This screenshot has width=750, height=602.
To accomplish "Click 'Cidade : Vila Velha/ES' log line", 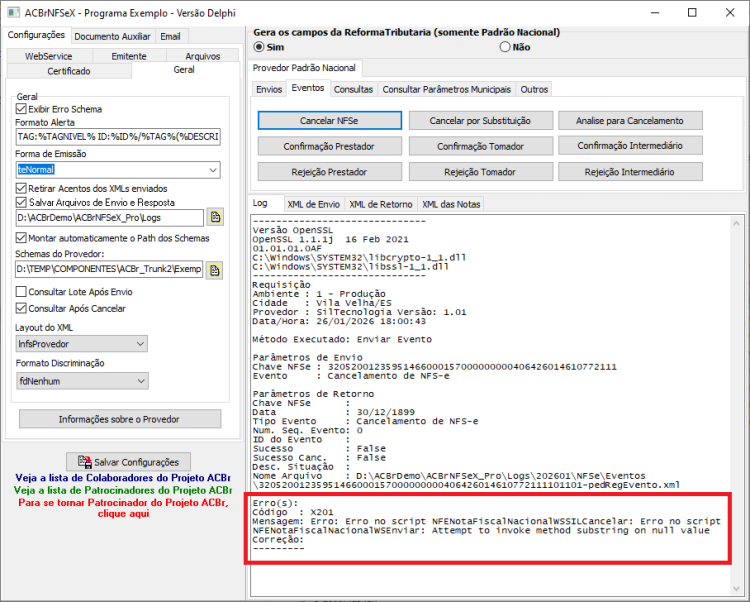I will [x=322, y=303].
